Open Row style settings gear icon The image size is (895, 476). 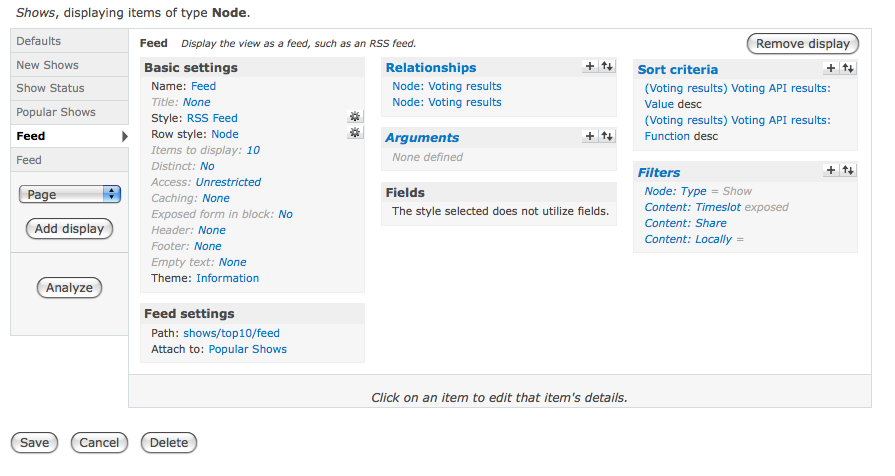coord(354,133)
